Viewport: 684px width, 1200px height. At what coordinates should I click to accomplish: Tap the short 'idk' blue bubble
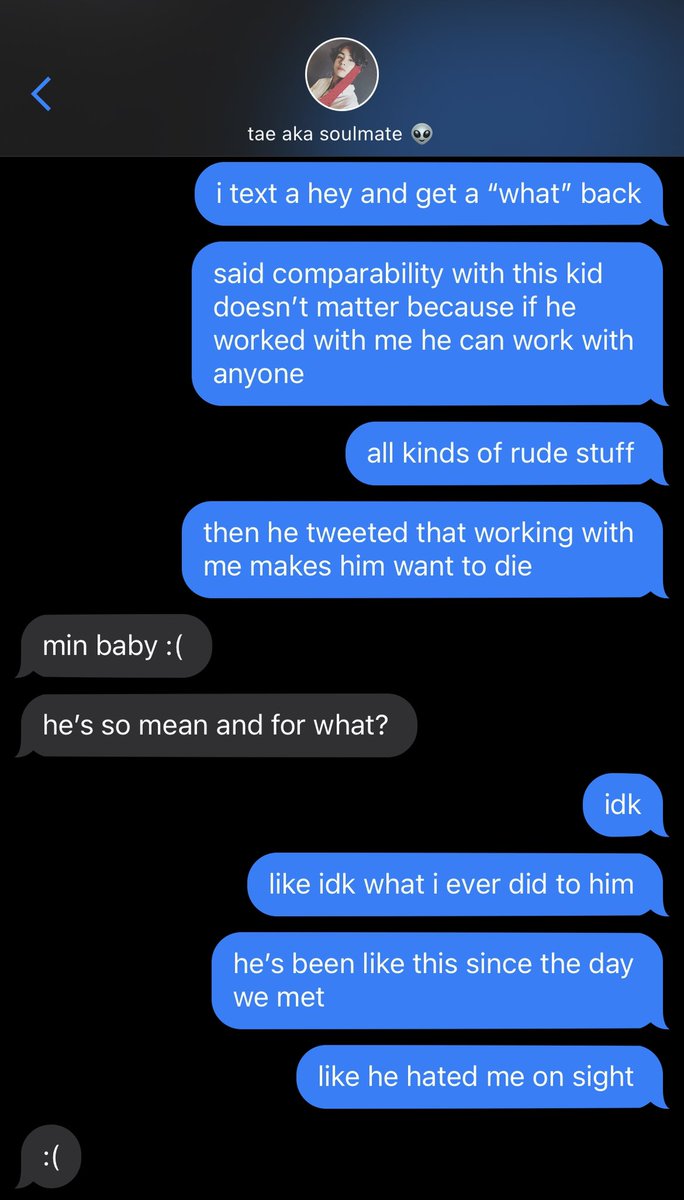tap(623, 805)
